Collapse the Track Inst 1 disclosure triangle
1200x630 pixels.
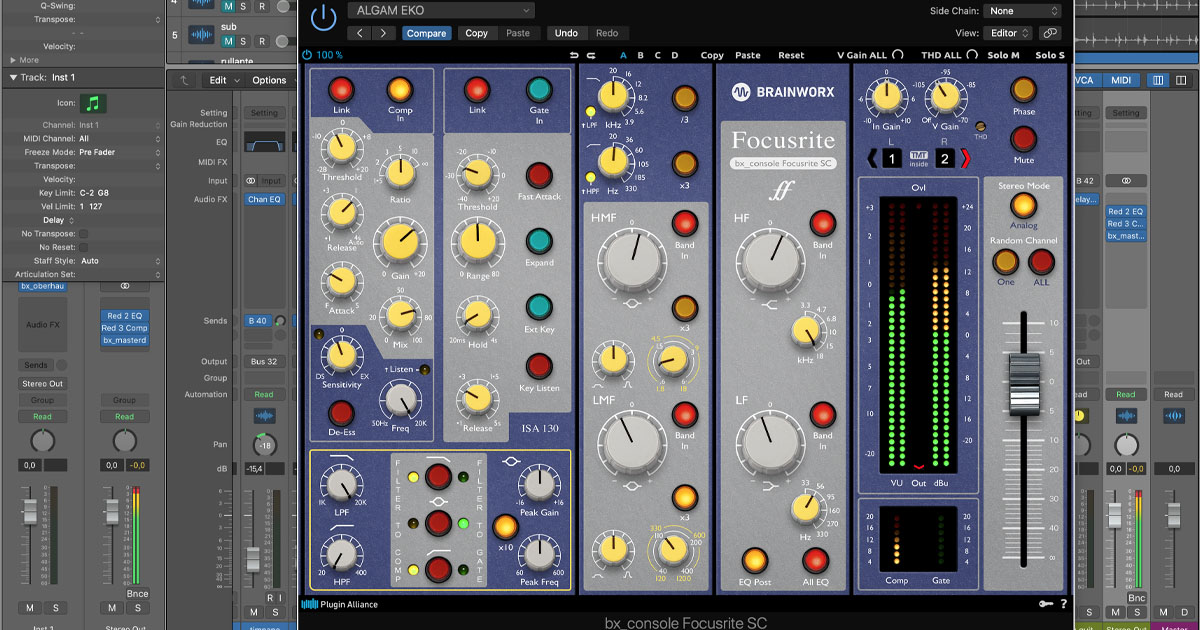(x=14, y=77)
